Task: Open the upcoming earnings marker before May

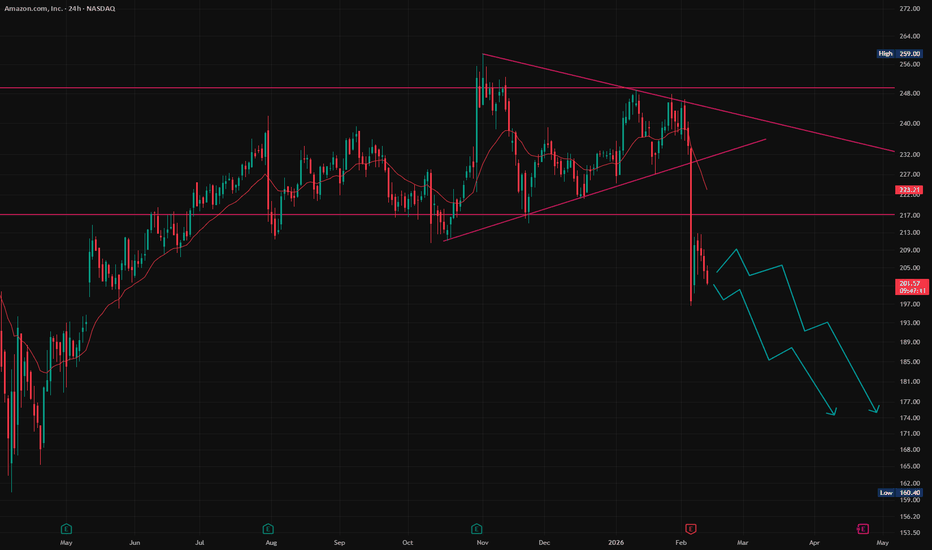Action: (x=862, y=529)
